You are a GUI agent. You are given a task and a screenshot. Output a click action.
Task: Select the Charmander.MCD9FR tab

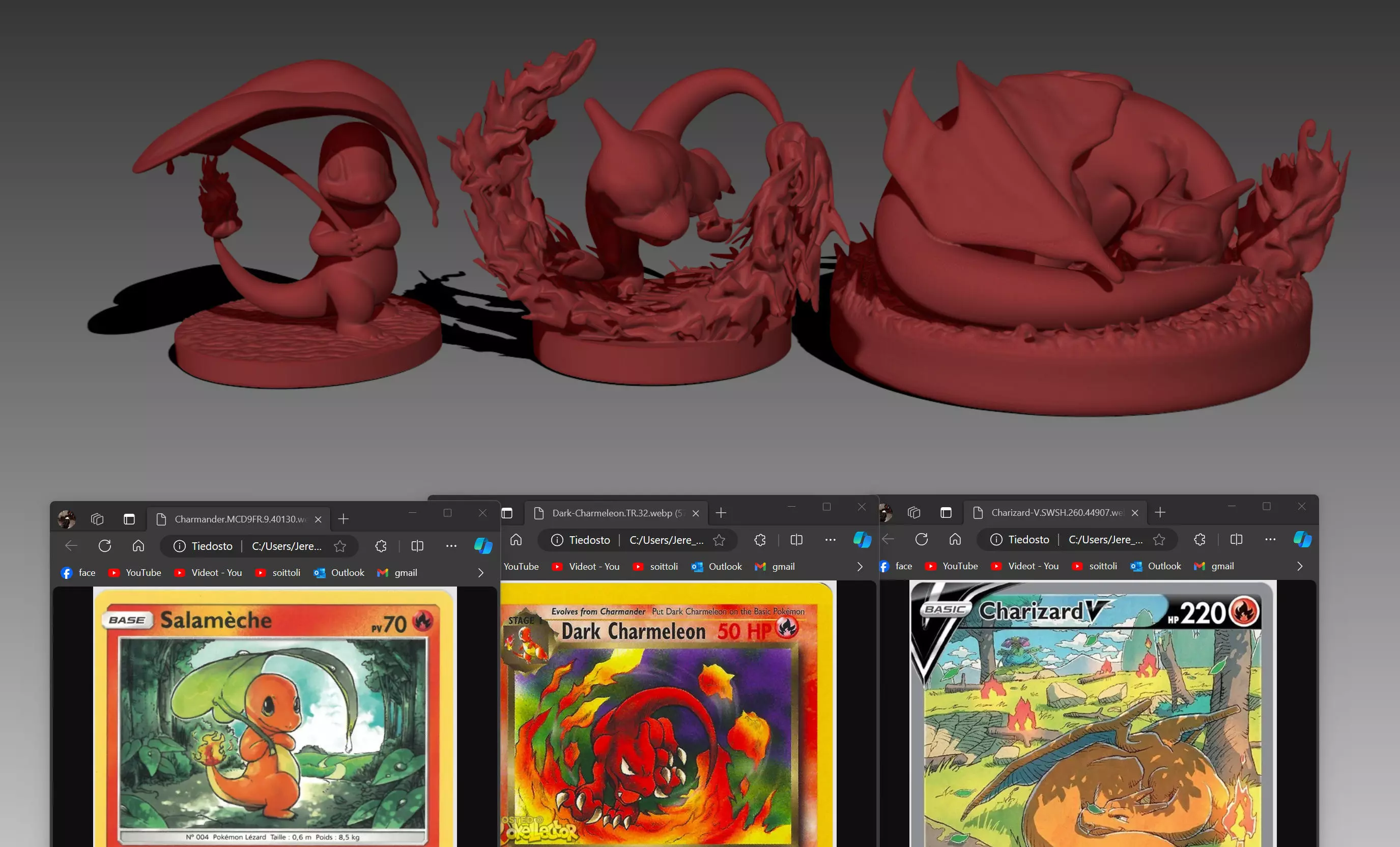239,519
